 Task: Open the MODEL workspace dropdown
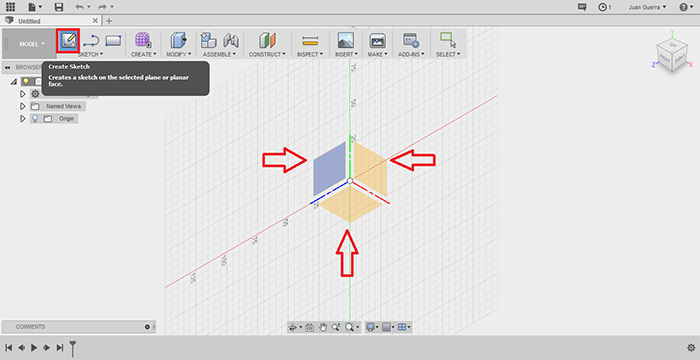coord(32,44)
